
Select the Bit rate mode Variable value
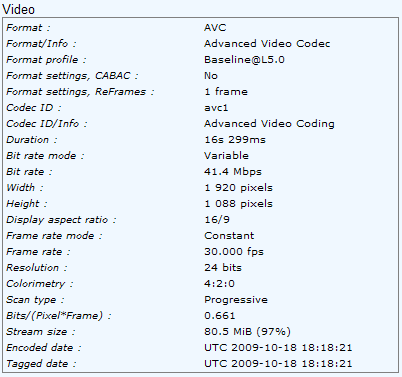coord(226,156)
